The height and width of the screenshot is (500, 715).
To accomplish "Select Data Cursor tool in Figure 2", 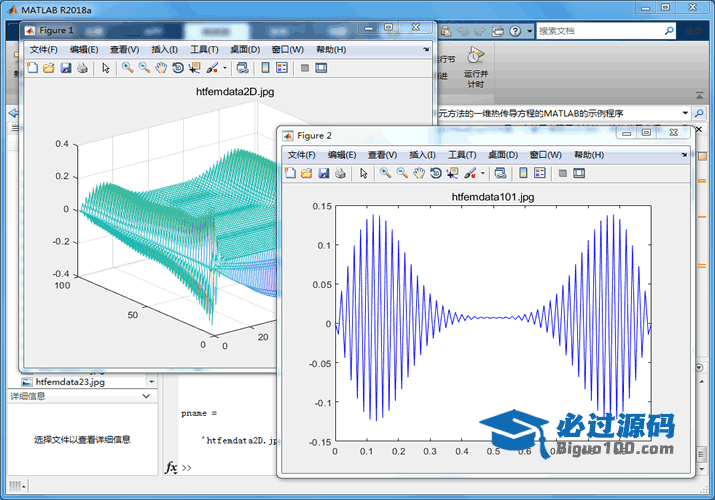I will [452, 173].
